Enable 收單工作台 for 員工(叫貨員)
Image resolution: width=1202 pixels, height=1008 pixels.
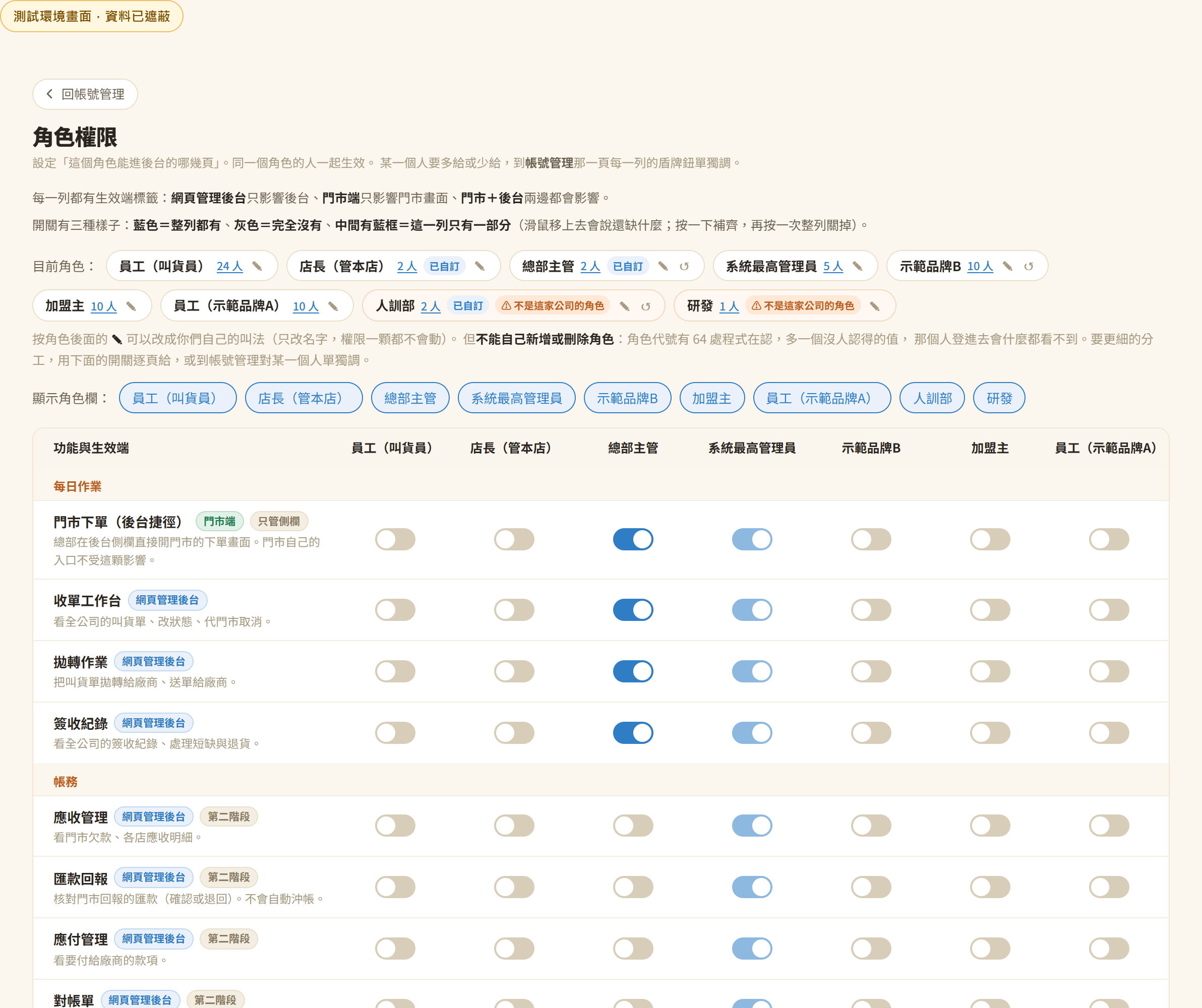pyautogui.click(x=395, y=610)
